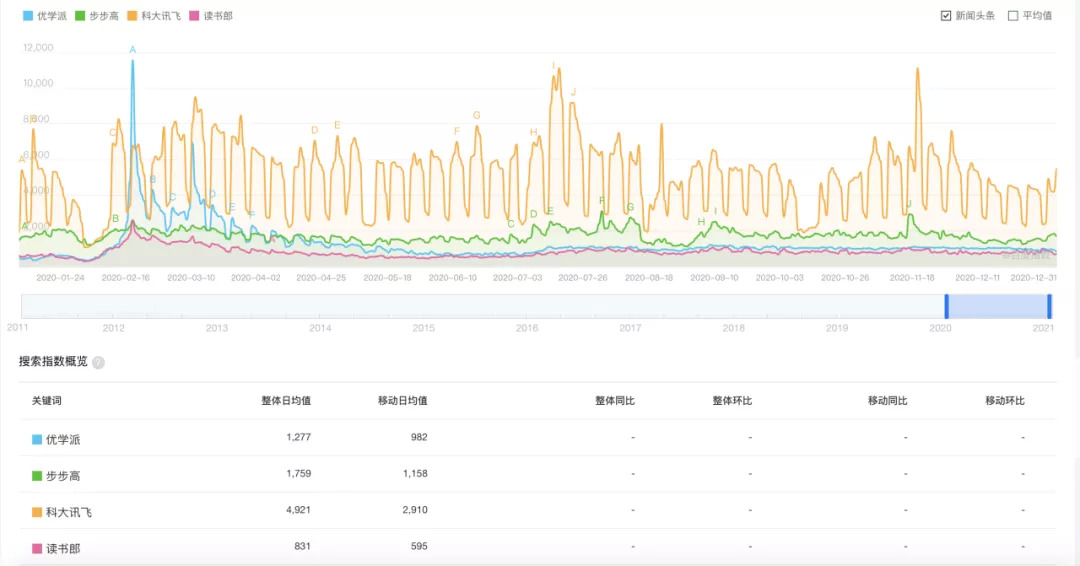Click the 移动日均值 column header
Viewport: 1080px width, 566px height.
[x=402, y=401]
